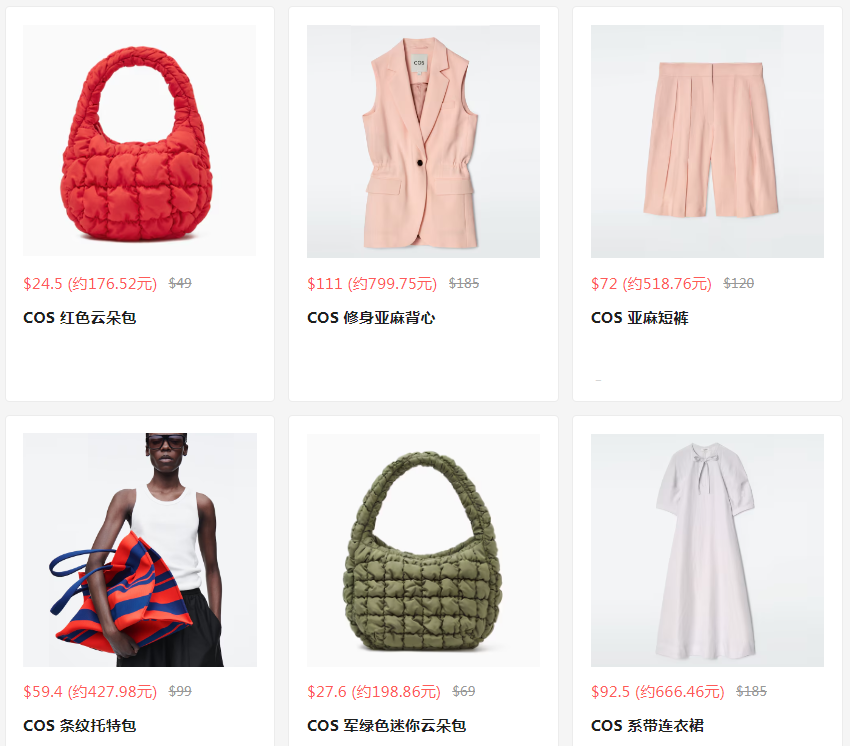Click the title COS 系带连衣裙
The height and width of the screenshot is (746, 850).
pos(647,725)
